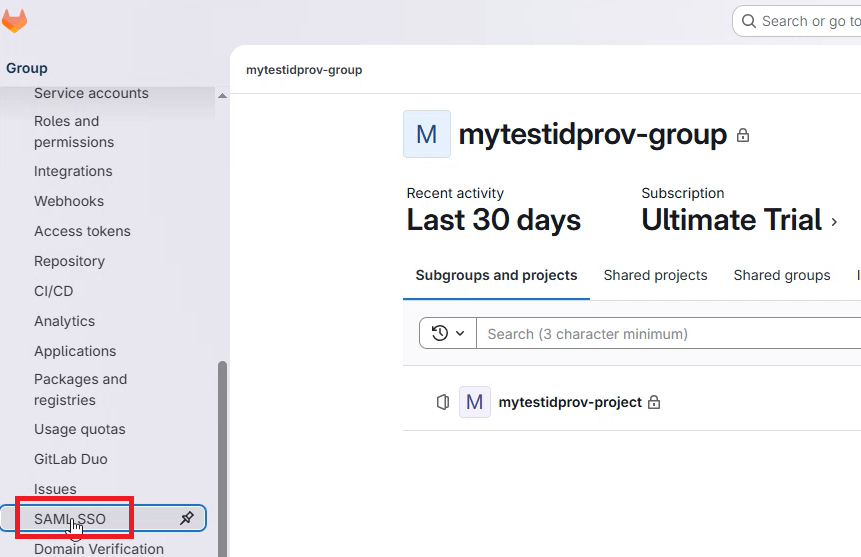861x557 pixels.
Task: Click the Search (3 character minimum) field
Action: pyautogui.click(x=668, y=333)
